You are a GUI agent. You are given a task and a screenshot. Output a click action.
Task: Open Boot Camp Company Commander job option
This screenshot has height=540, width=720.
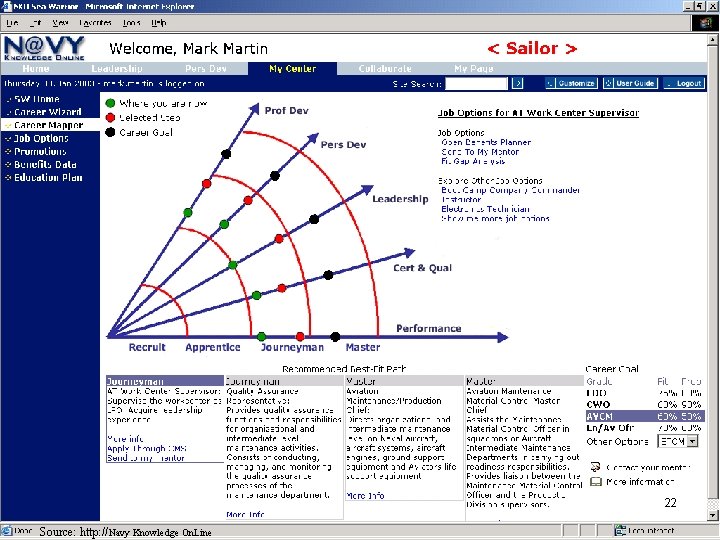coord(511,190)
